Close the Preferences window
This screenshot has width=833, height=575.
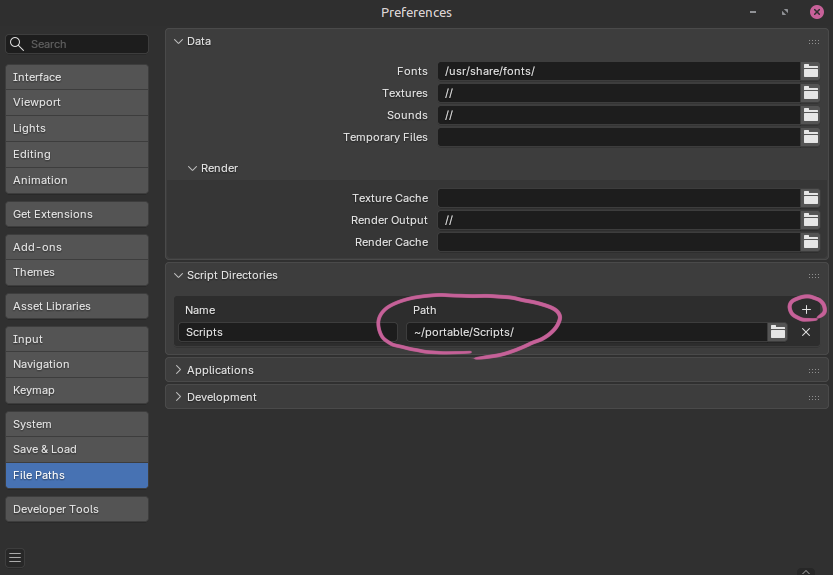tap(817, 12)
